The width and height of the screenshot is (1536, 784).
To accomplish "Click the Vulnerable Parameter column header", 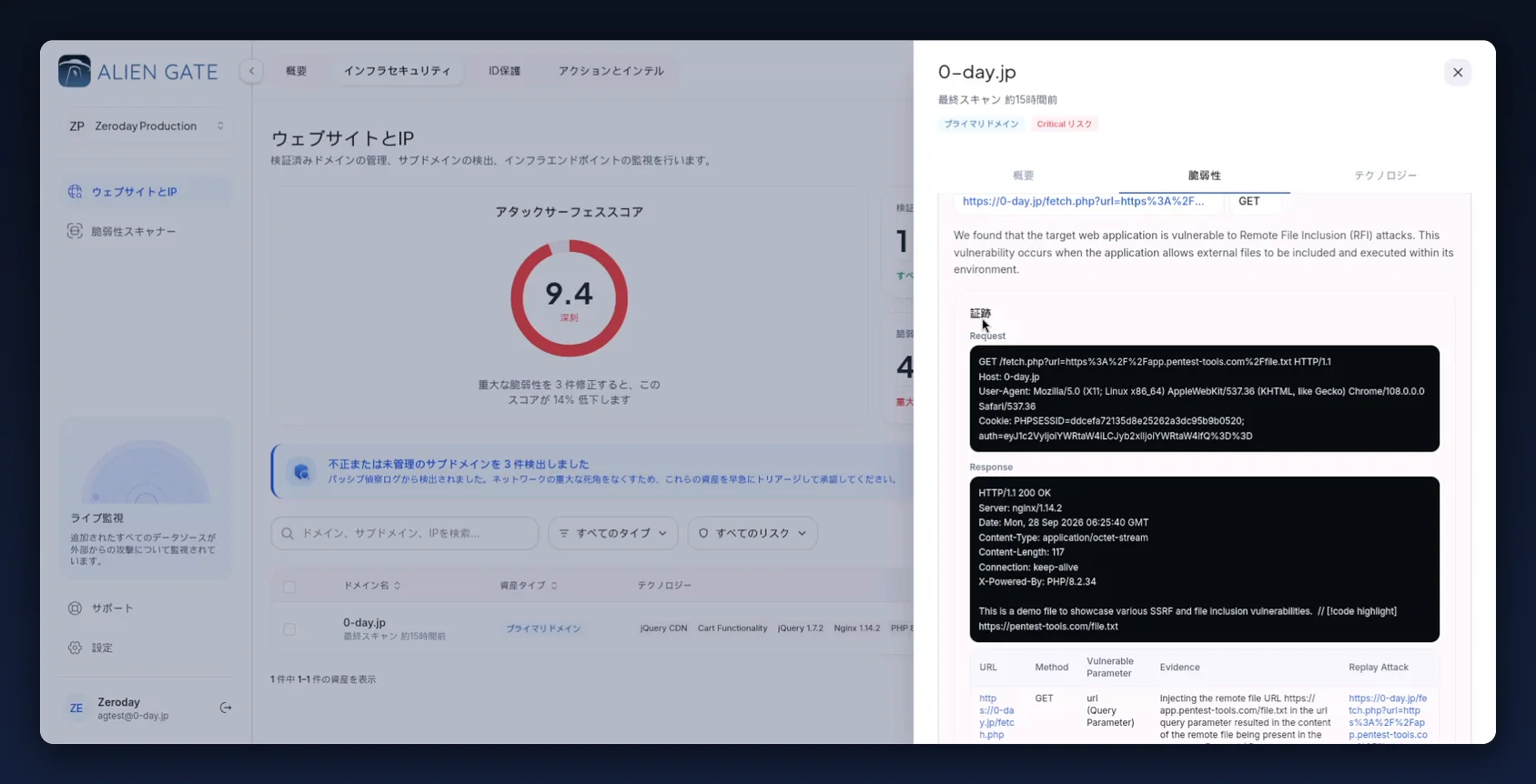I will tap(1110, 668).
